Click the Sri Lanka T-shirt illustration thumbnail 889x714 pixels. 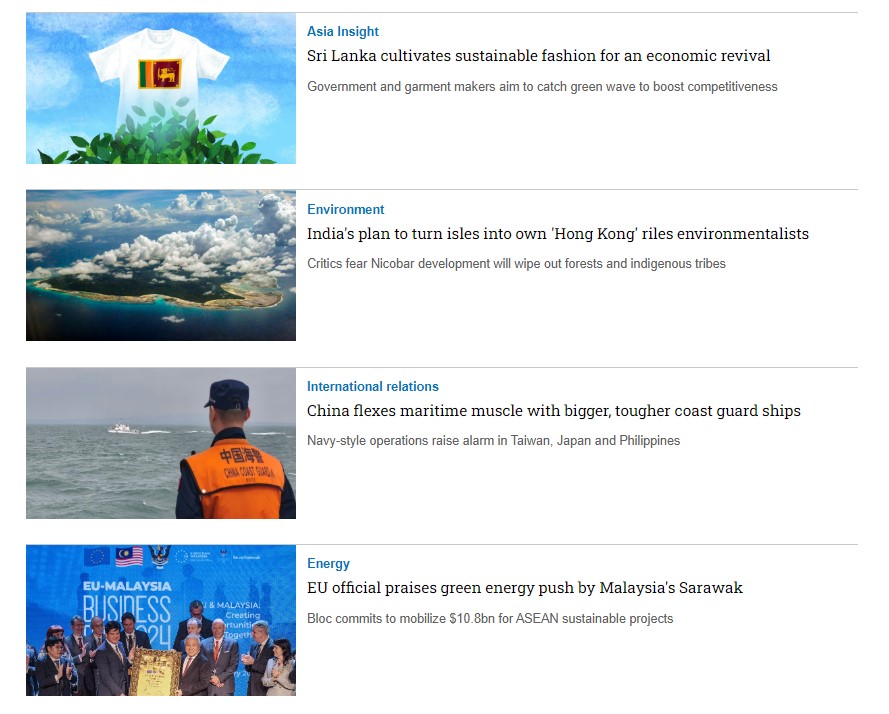point(161,88)
